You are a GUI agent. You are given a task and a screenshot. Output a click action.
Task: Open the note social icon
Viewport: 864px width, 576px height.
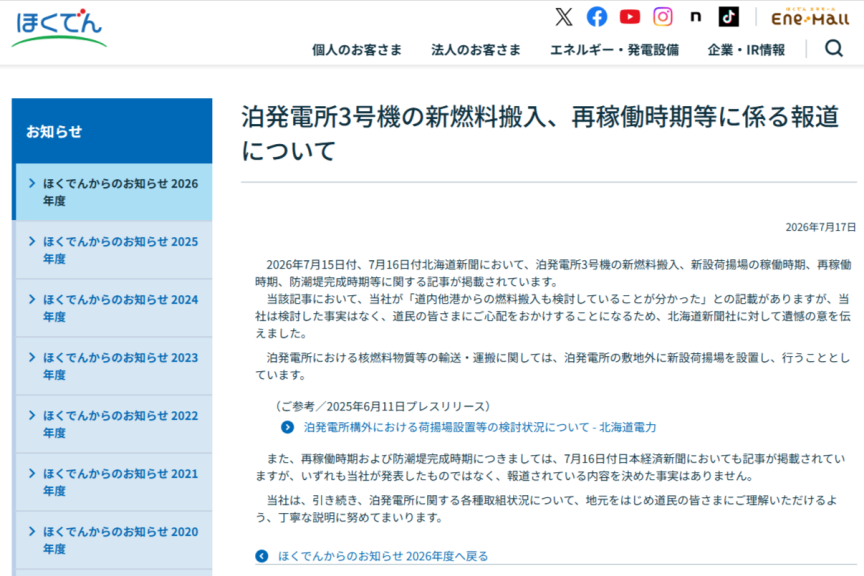pyautogui.click(x=695, y=17)
